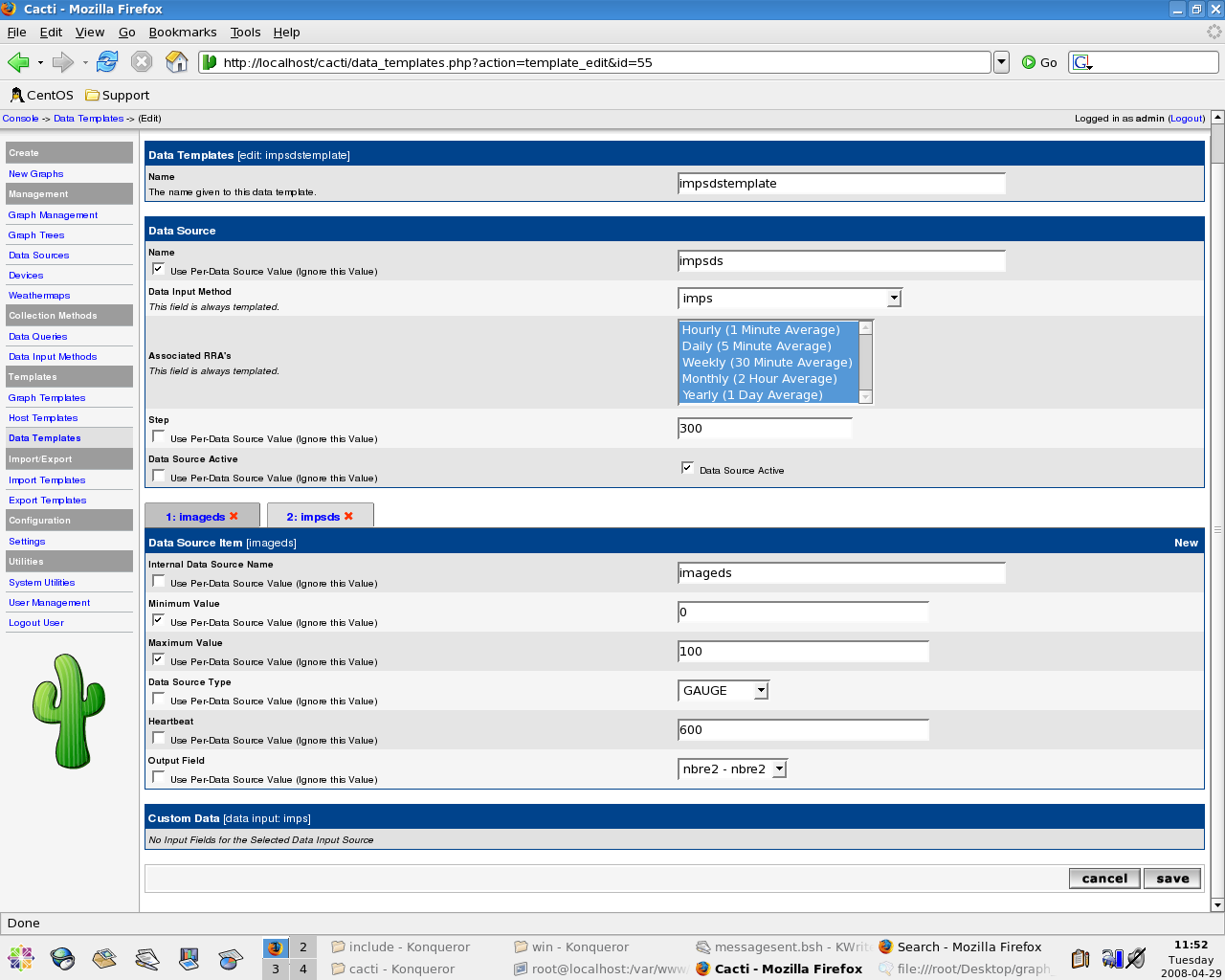1225x980 pixels.
Task: Toggle per-data source checkbox for Output Field
Action: tap(158, 777)
